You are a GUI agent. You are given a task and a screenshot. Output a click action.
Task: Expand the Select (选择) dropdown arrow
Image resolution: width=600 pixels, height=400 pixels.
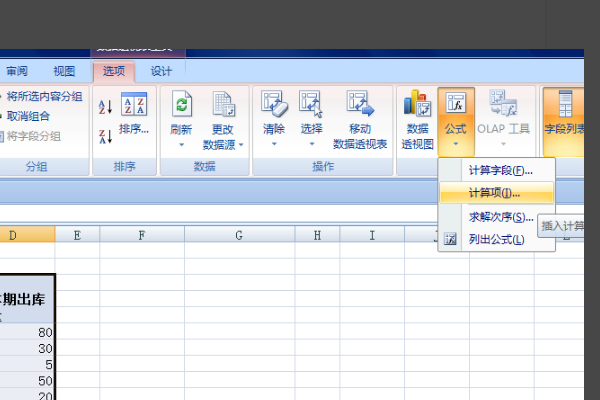(312, 144)
